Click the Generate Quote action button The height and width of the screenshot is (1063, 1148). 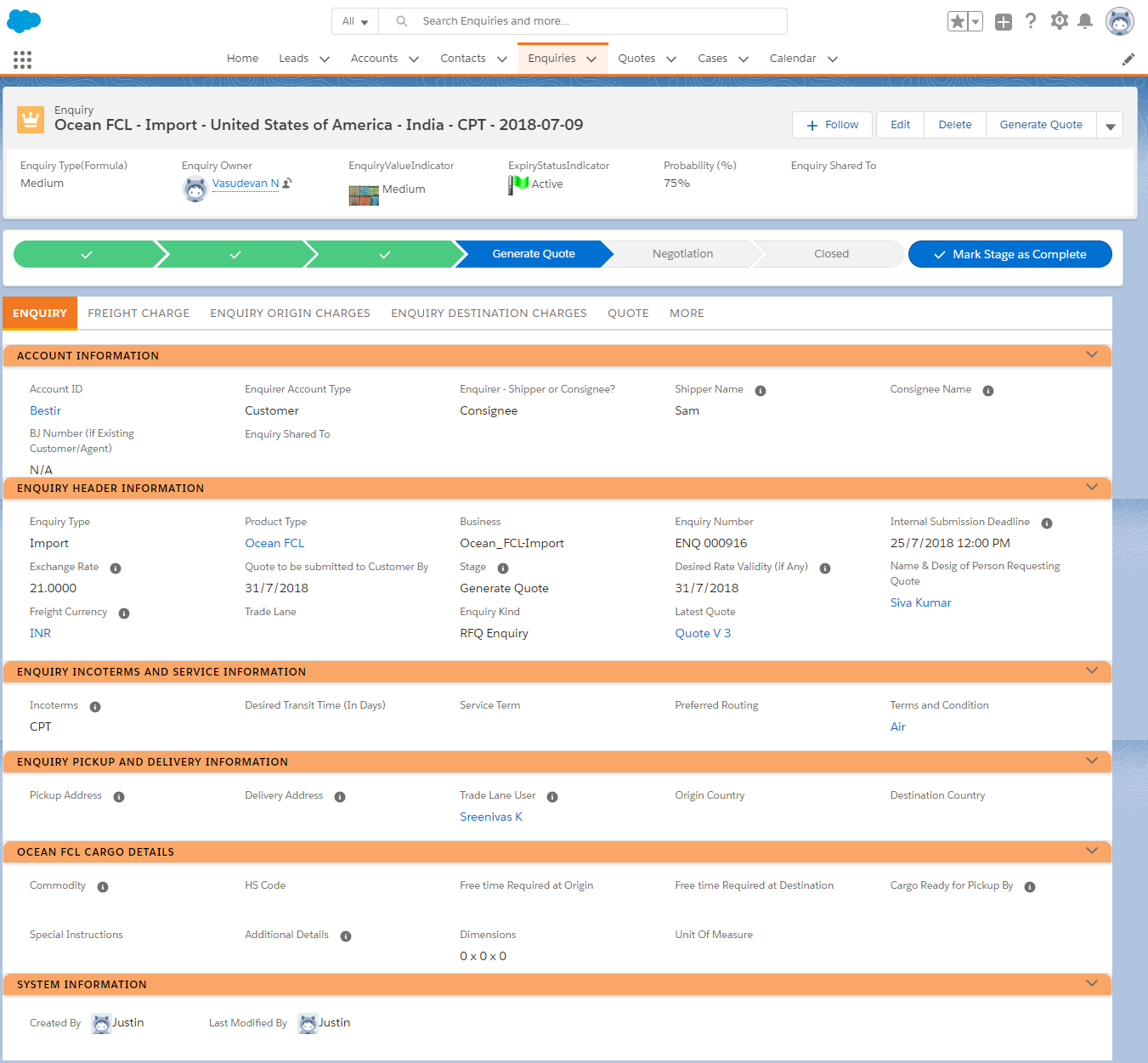click(1041, 125)
